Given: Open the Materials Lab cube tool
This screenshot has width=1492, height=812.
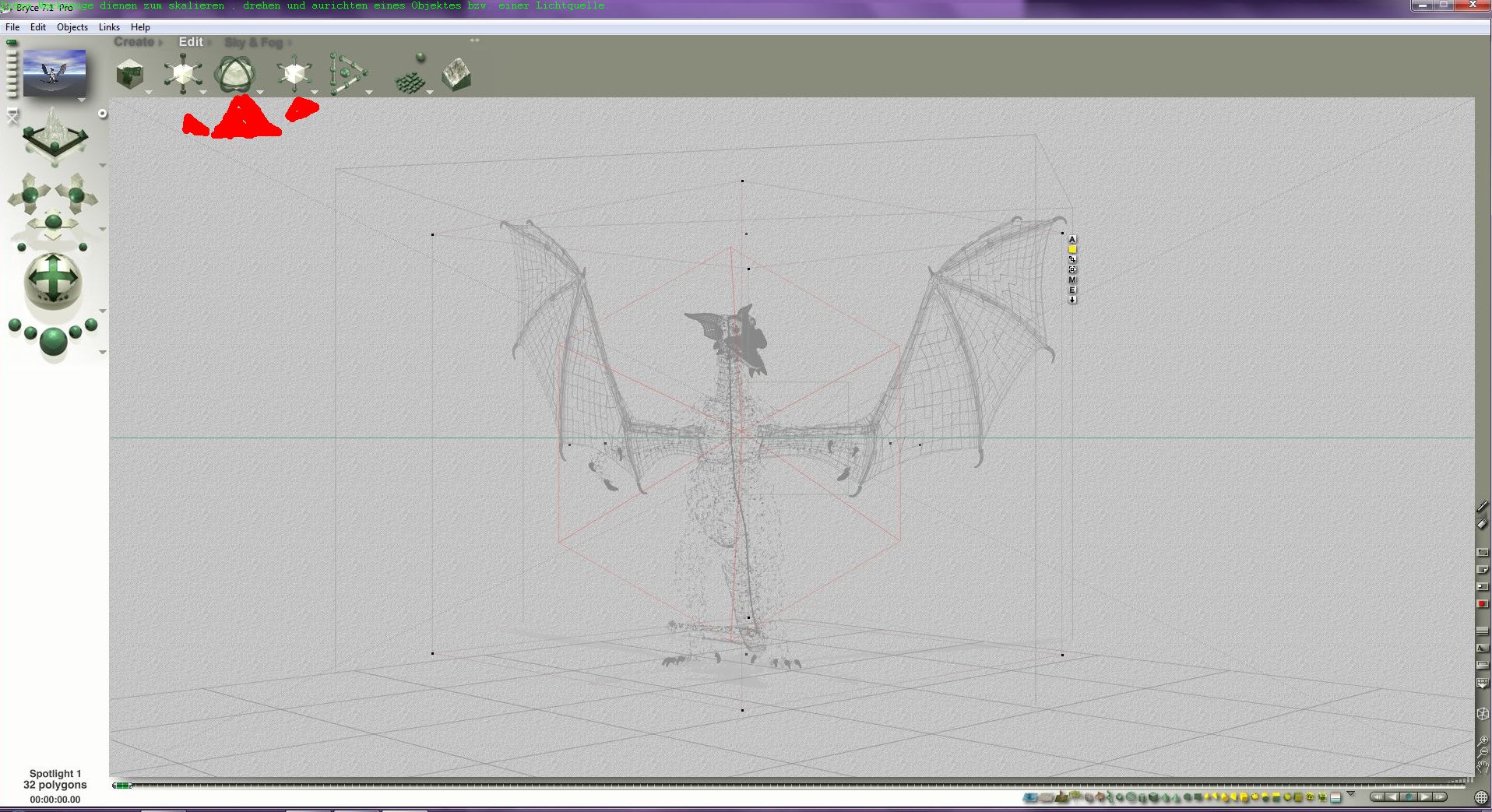Looking at the screenshot, I should coord(130,76).
